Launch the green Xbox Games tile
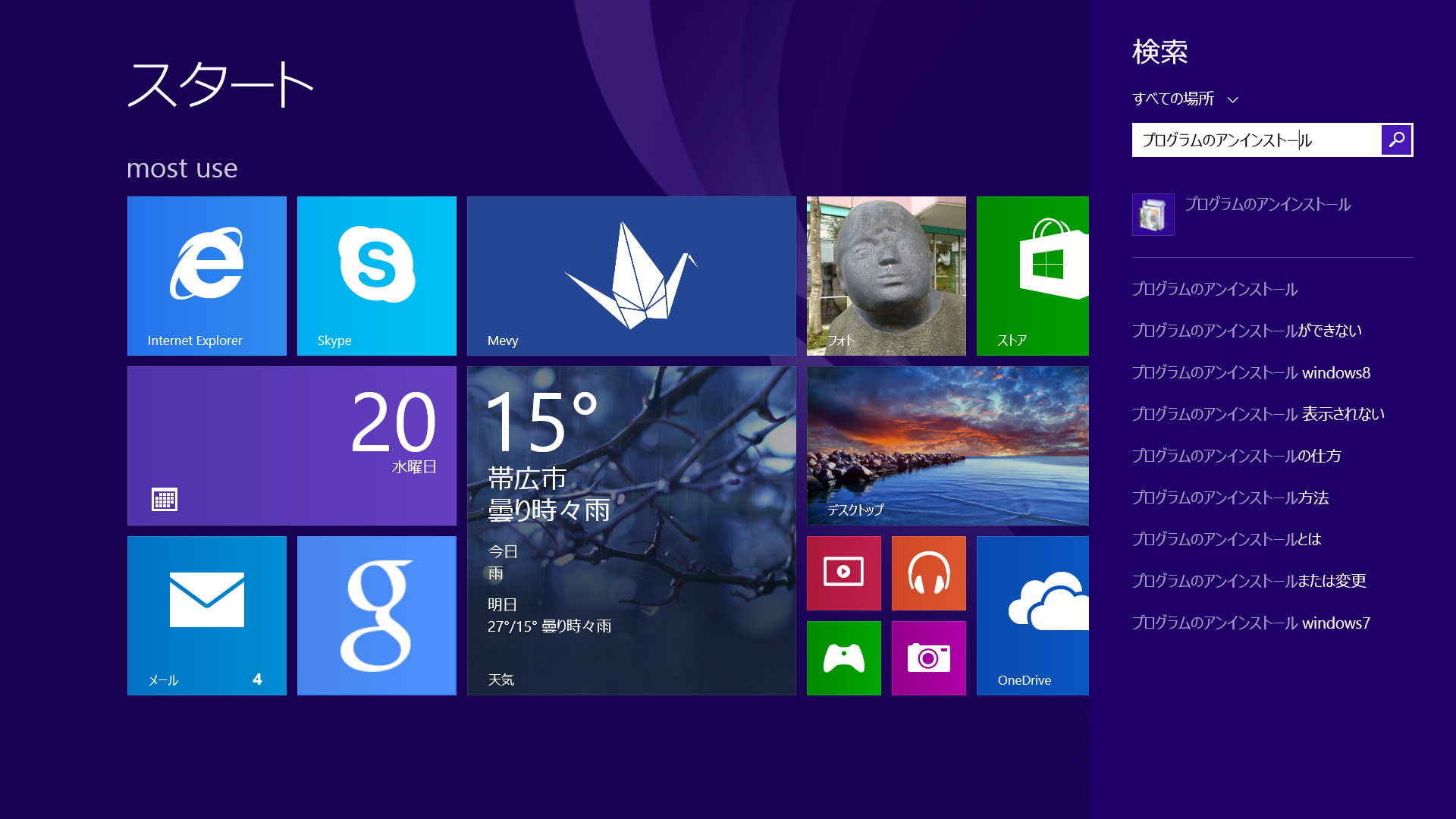The image size is (1456, 819). pos(843,657)
